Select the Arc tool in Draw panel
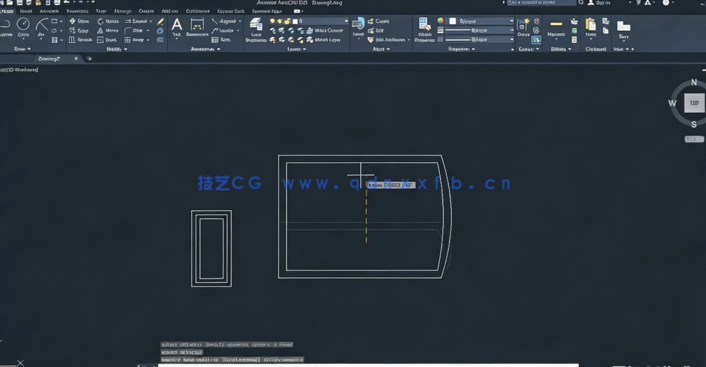Screen dimensions: 706x367 pyautogui.click(x=41, y=27)
